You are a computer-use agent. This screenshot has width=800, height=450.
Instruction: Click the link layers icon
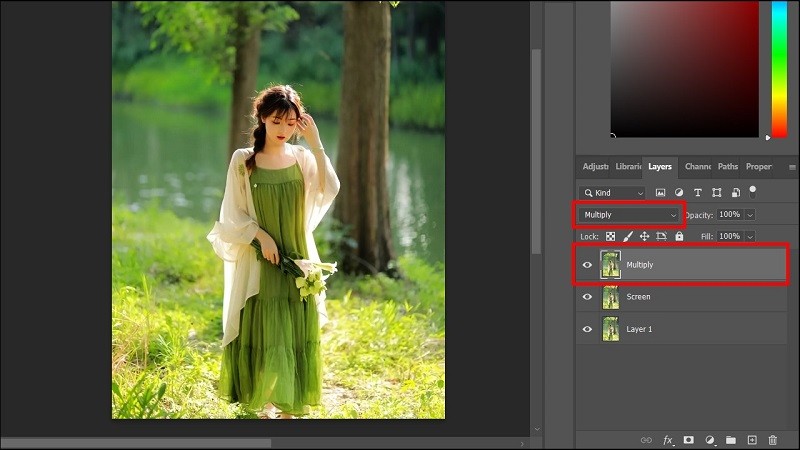point(646,440)
